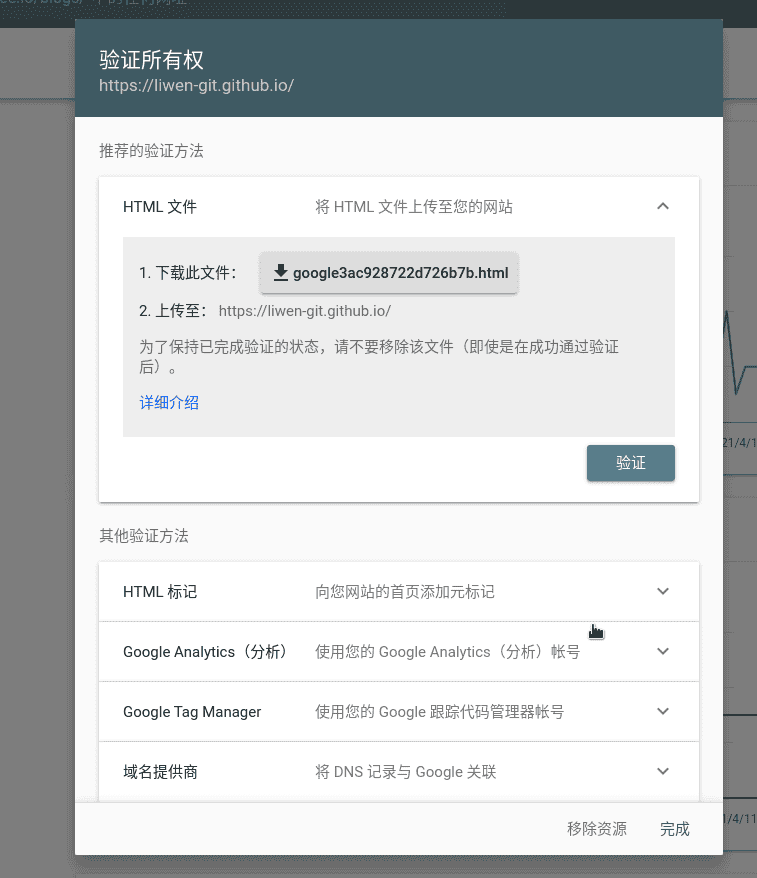Click 完成 to close dialog
The image size is (757, 878).
click(675, 829)
